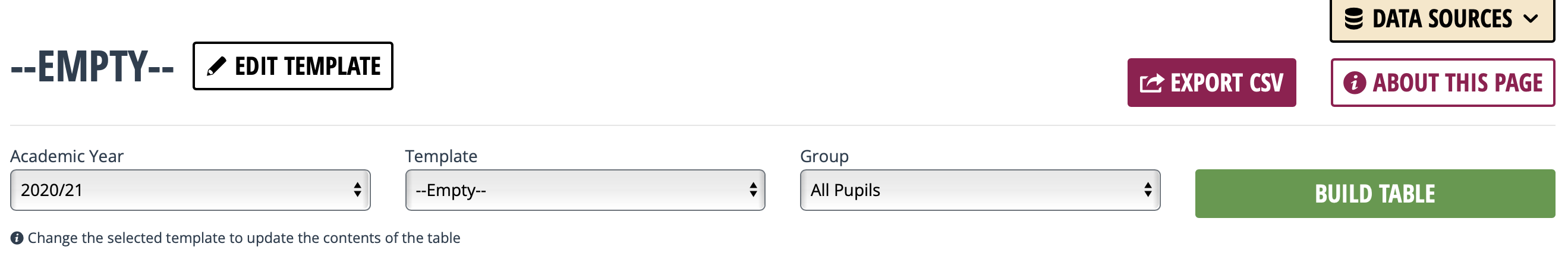This screenshot has height=278, width=1568.
Task: Click the export arrow icon
Action: (x=1151, y=83)
